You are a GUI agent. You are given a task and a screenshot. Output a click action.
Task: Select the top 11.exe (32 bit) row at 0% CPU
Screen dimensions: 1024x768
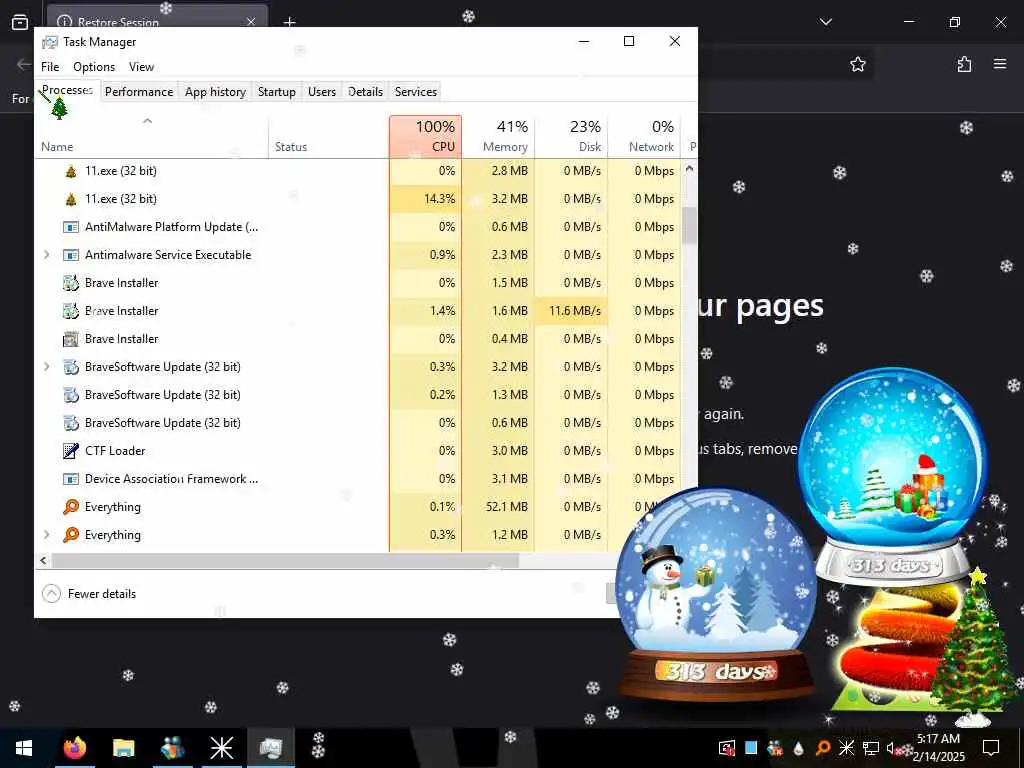click(x=358, y=171)
